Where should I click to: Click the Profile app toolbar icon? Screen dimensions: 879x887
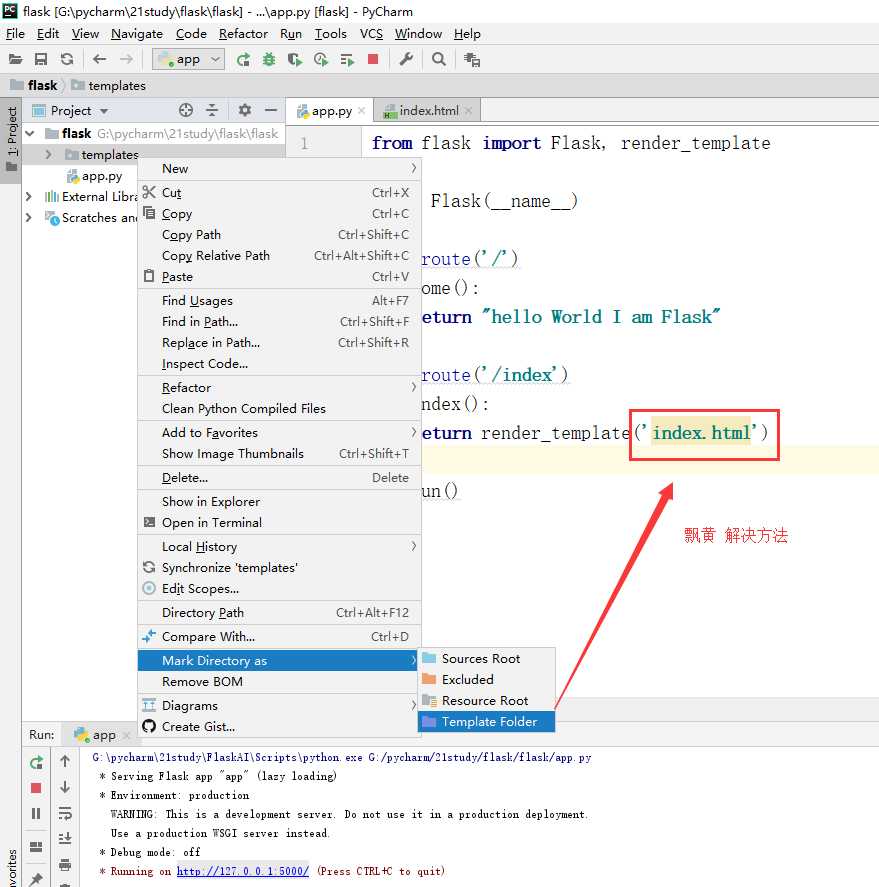pyautogui.click(x=321, y=59)
